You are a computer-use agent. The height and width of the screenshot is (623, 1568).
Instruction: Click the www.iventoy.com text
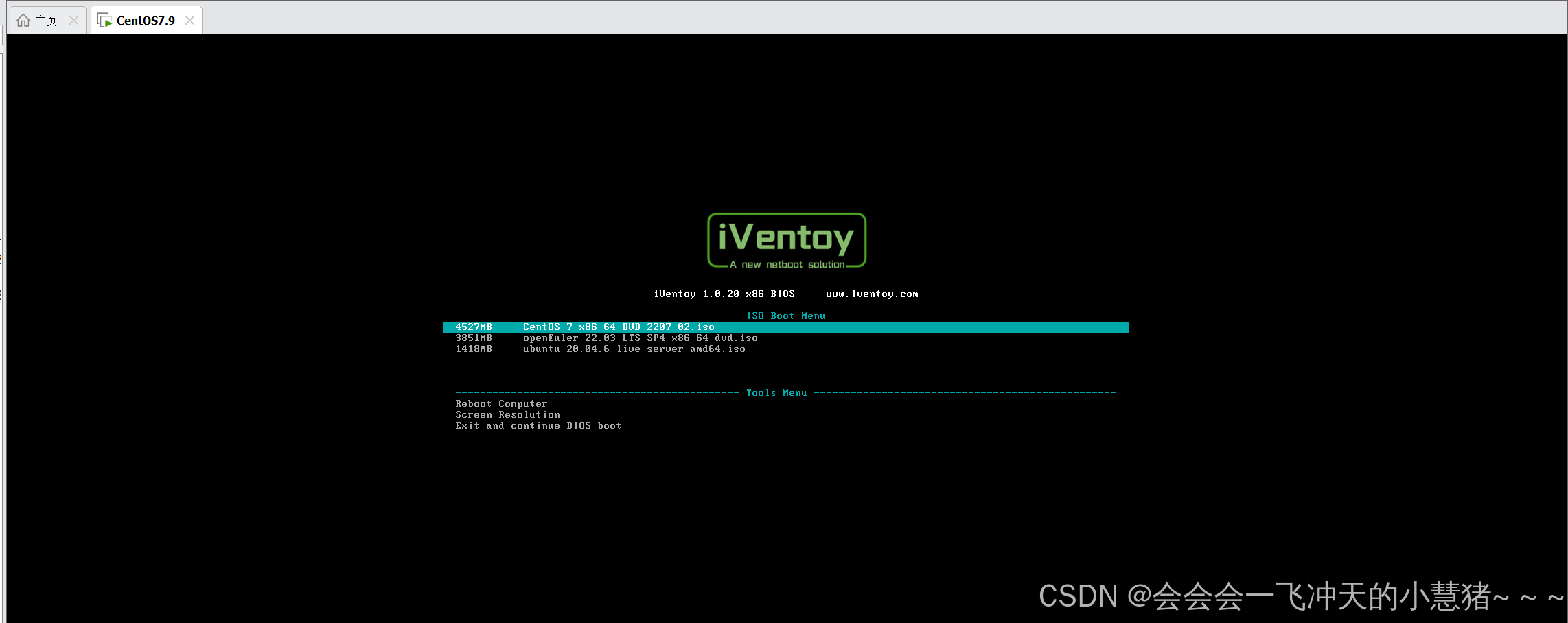872,294
